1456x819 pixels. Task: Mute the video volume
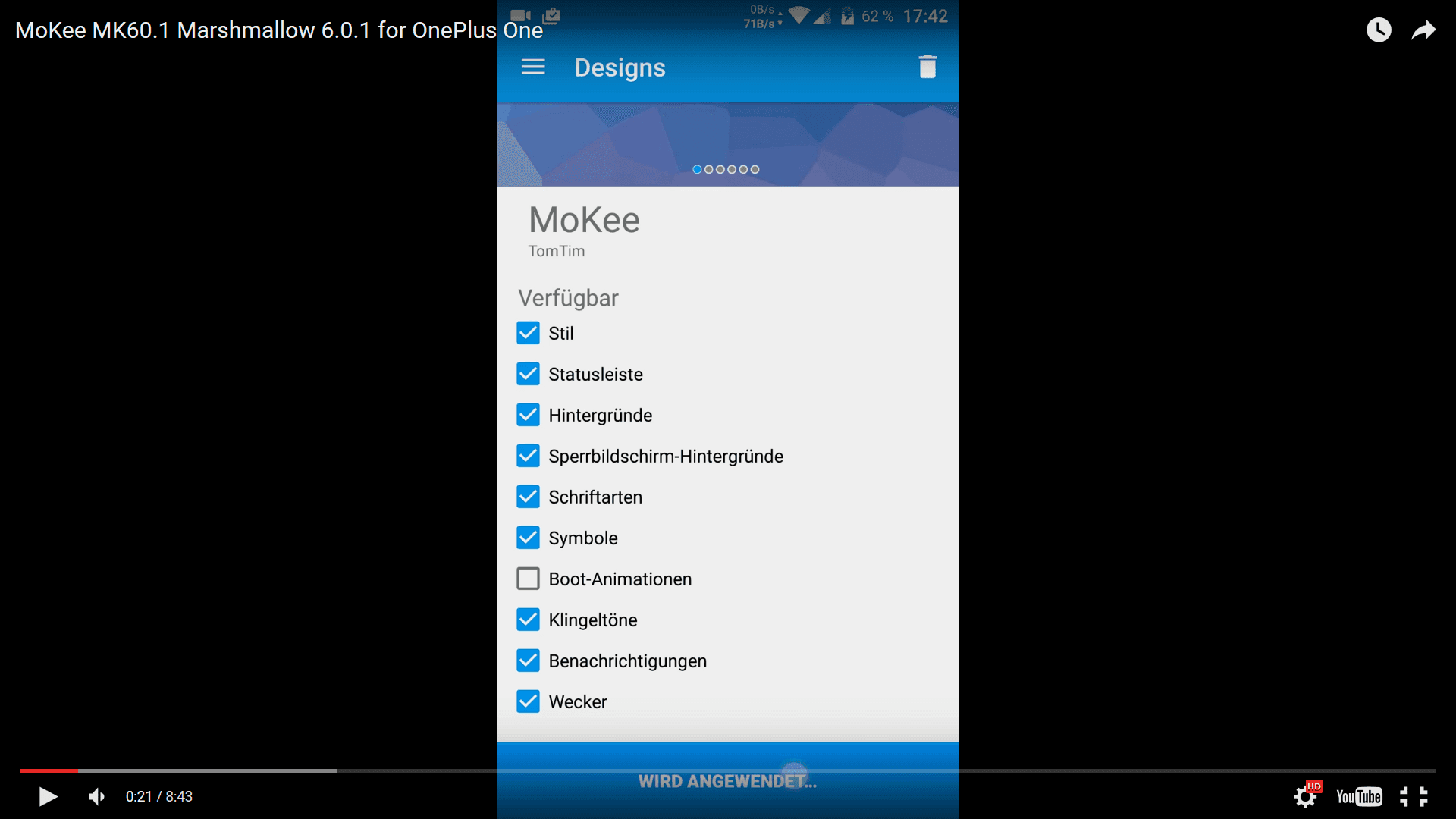96,796
